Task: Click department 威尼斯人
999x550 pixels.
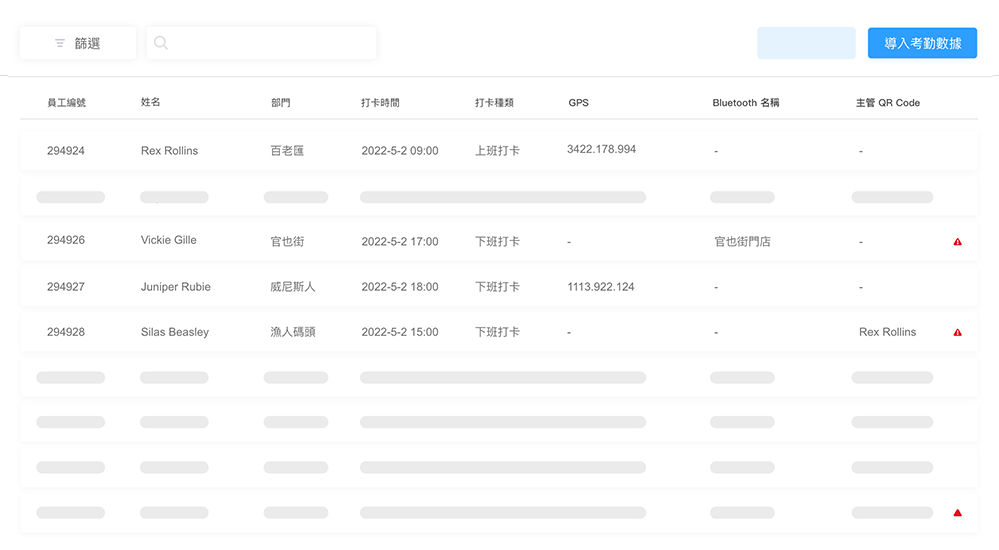Action: click(x=292, y=287)
